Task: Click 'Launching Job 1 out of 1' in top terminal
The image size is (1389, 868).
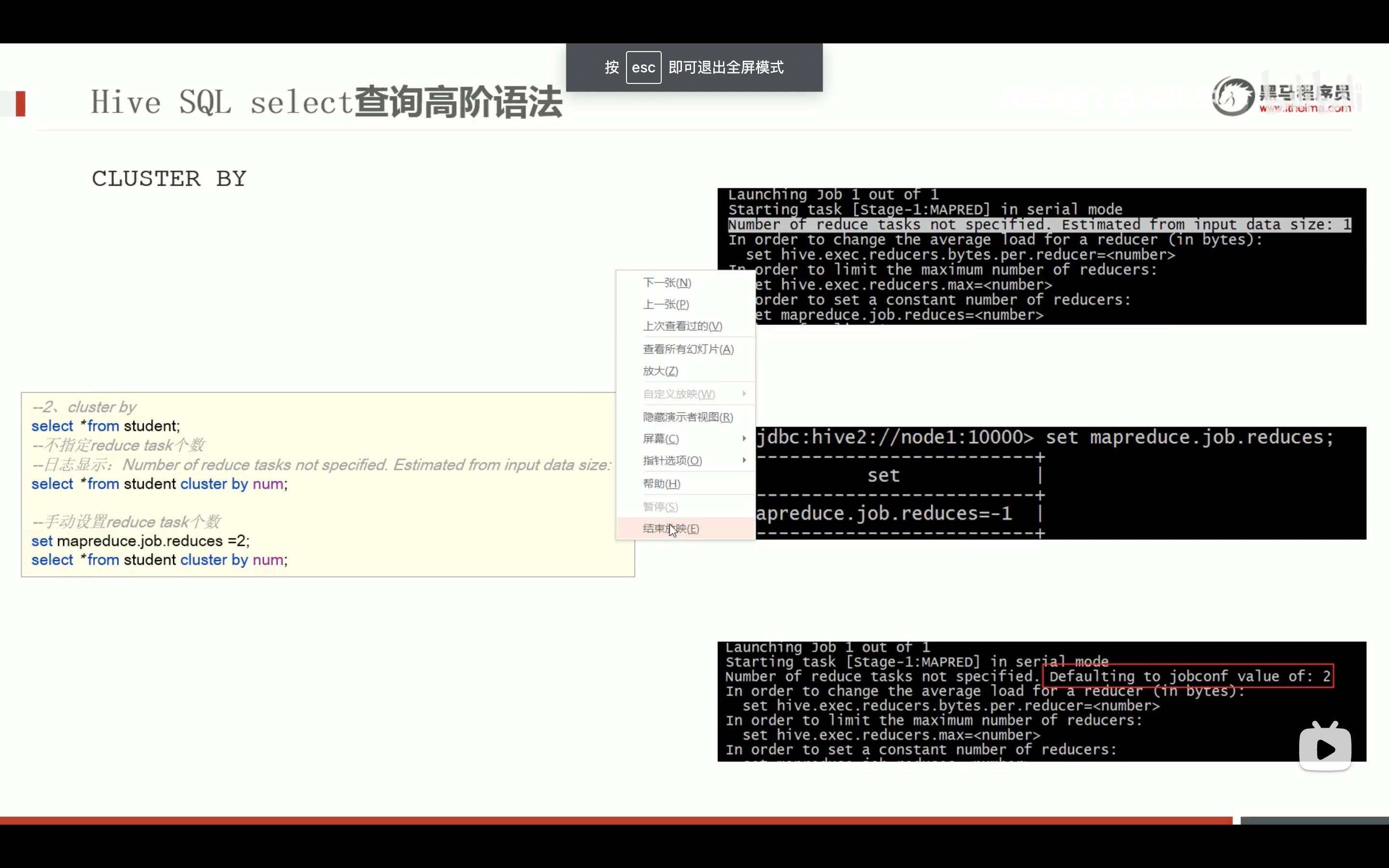Action: [x=833, y=195]
